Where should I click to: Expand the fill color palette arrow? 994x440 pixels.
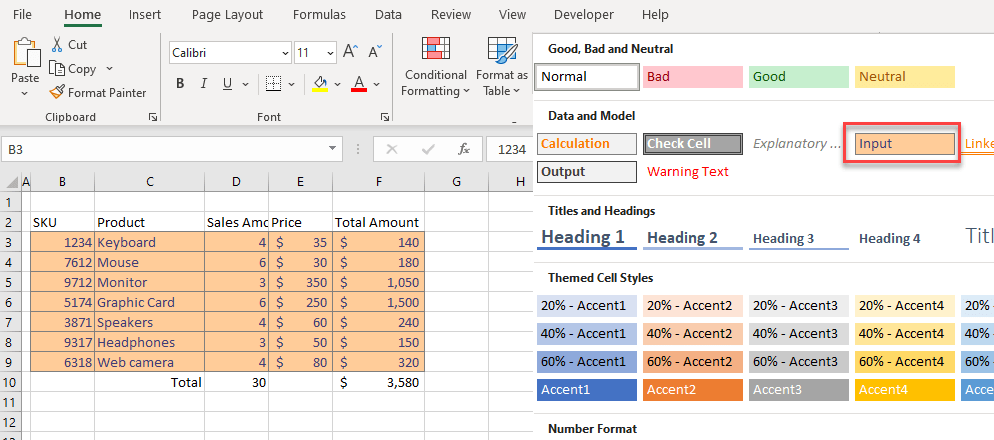pos(337,84)
